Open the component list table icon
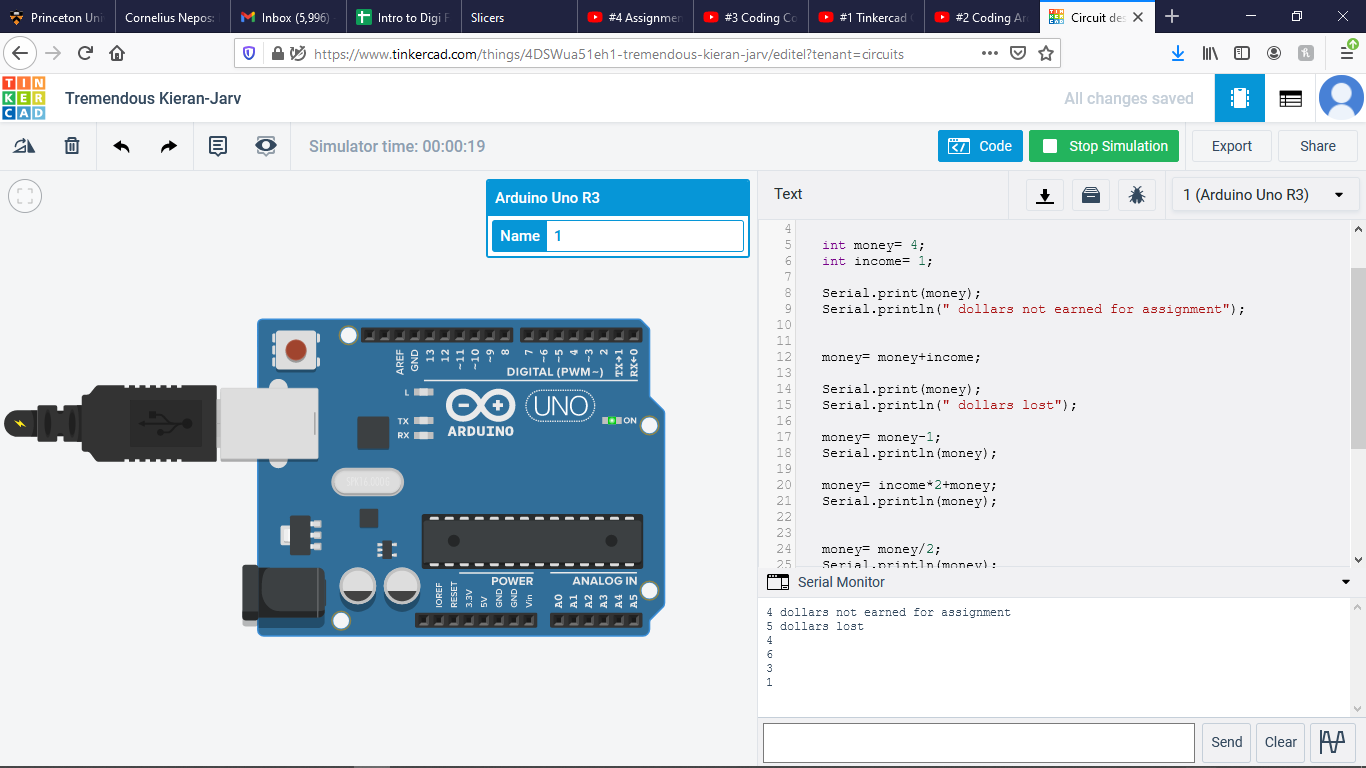The image size is (1366, 768). [1291, 98]
